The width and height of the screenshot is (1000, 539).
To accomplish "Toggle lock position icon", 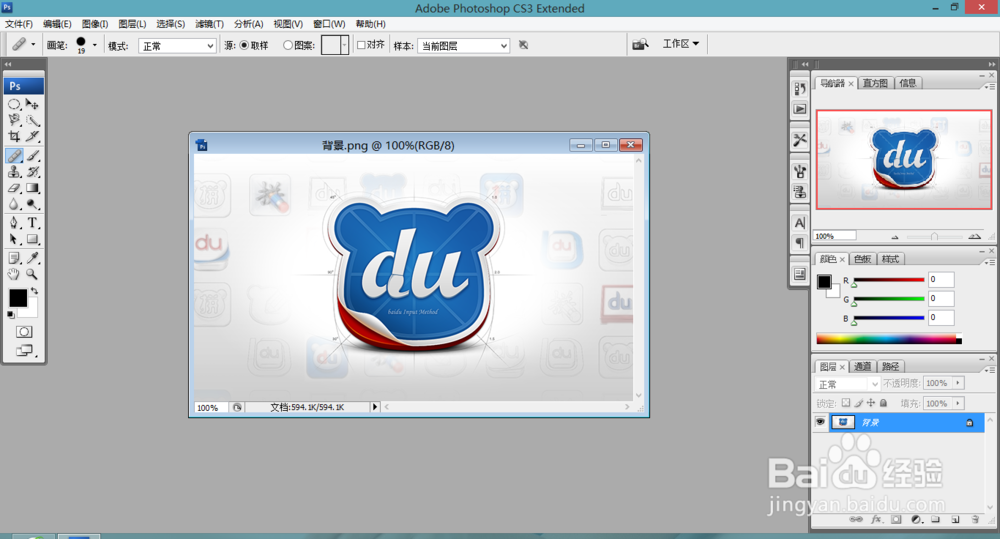I will tap(871, 402).
